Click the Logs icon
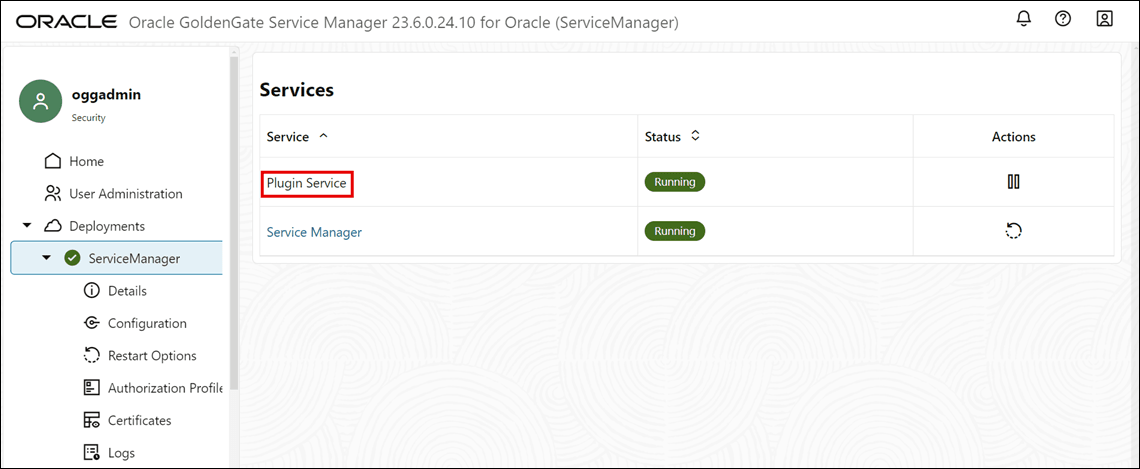The image size is (1140, 469). (92, 452)
